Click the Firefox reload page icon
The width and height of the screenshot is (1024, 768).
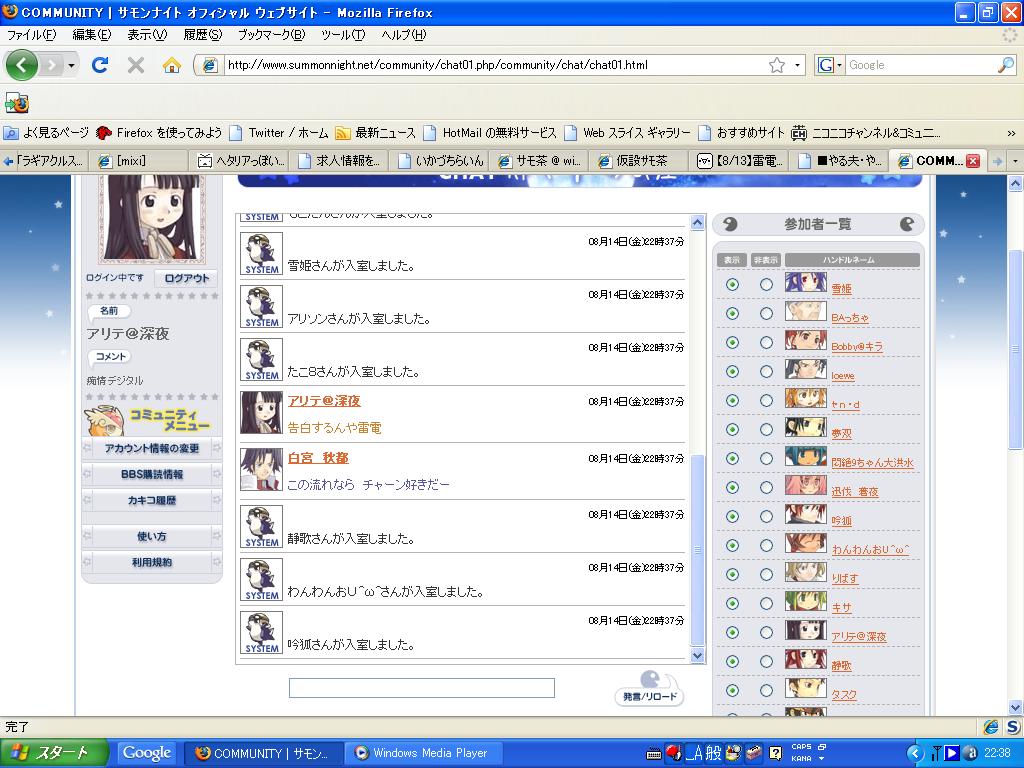100,65
